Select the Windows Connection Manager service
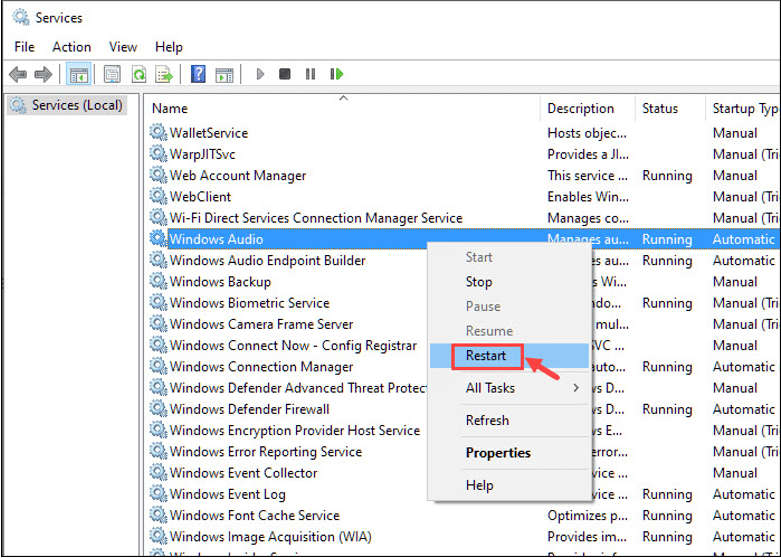Image resolution: width=781 pixels, height=558 pixels. tap(261, 367)
